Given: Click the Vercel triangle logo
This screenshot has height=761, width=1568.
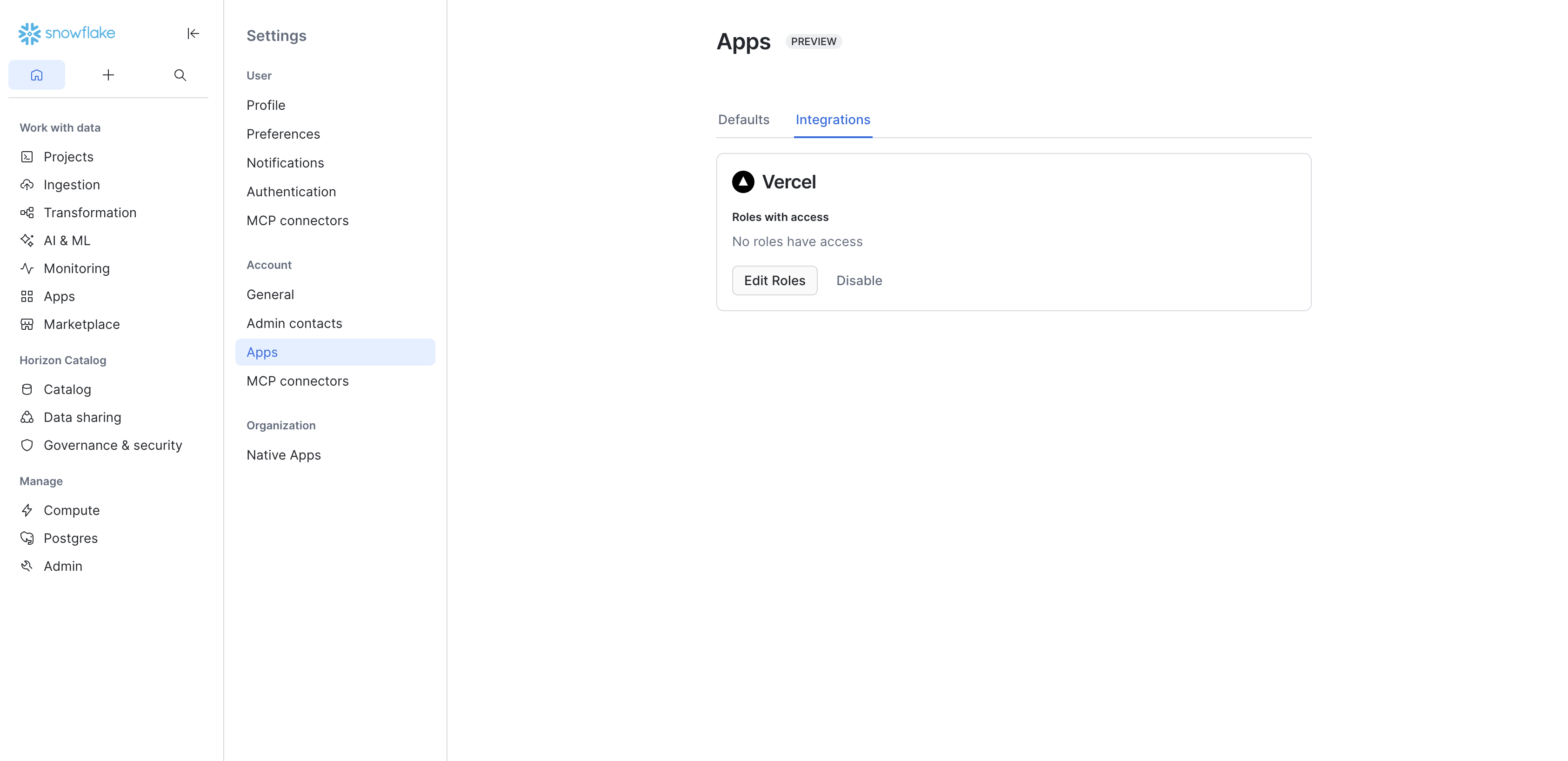Looking at the screenshot, I should point(743,182).
